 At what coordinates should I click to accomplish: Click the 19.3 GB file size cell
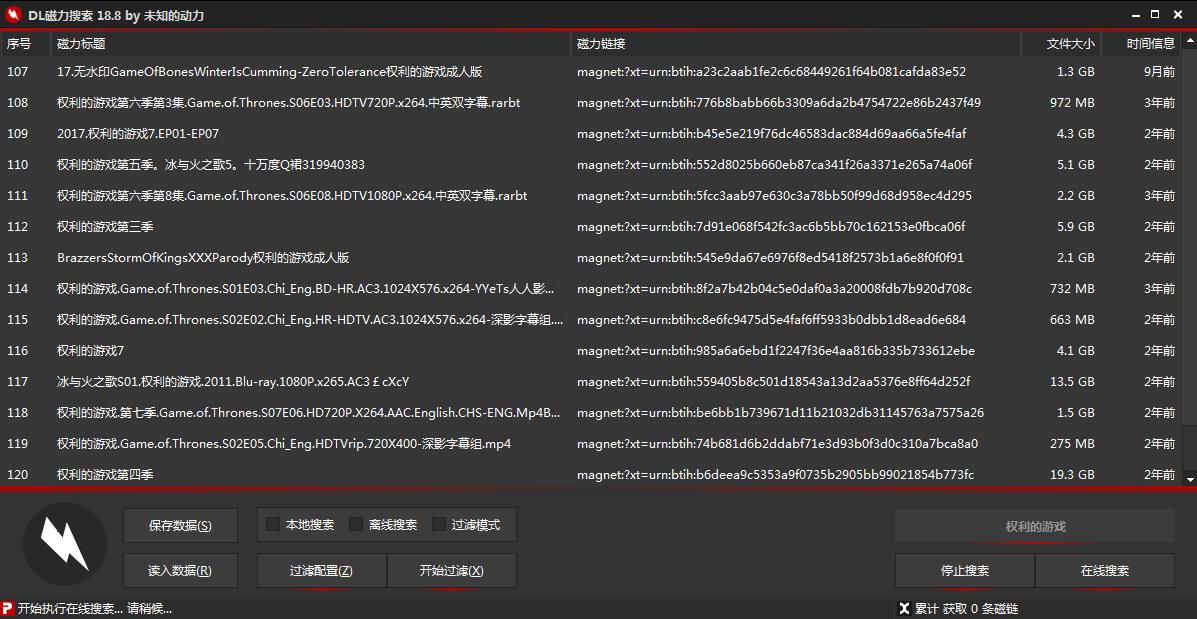pyautogui.click(x=1073, y=475)
